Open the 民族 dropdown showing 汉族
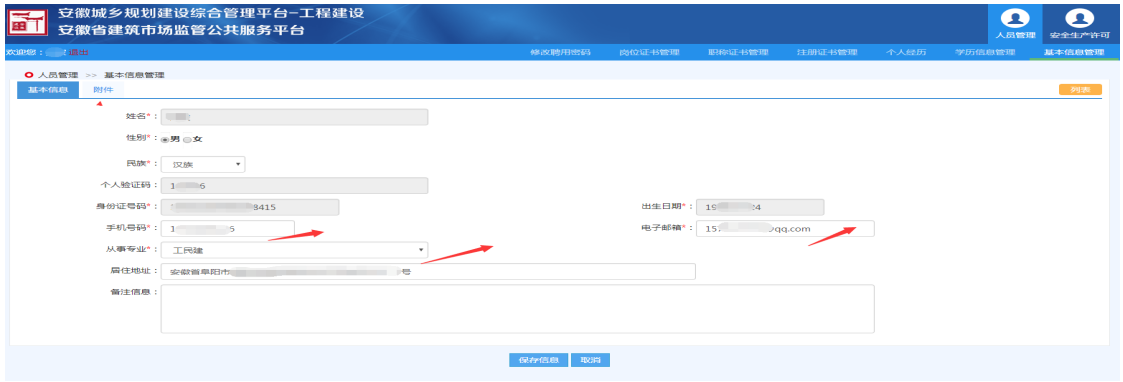The width and height of the screenshot is (1123, 382). pyautogui.click(x=203, y=164)
